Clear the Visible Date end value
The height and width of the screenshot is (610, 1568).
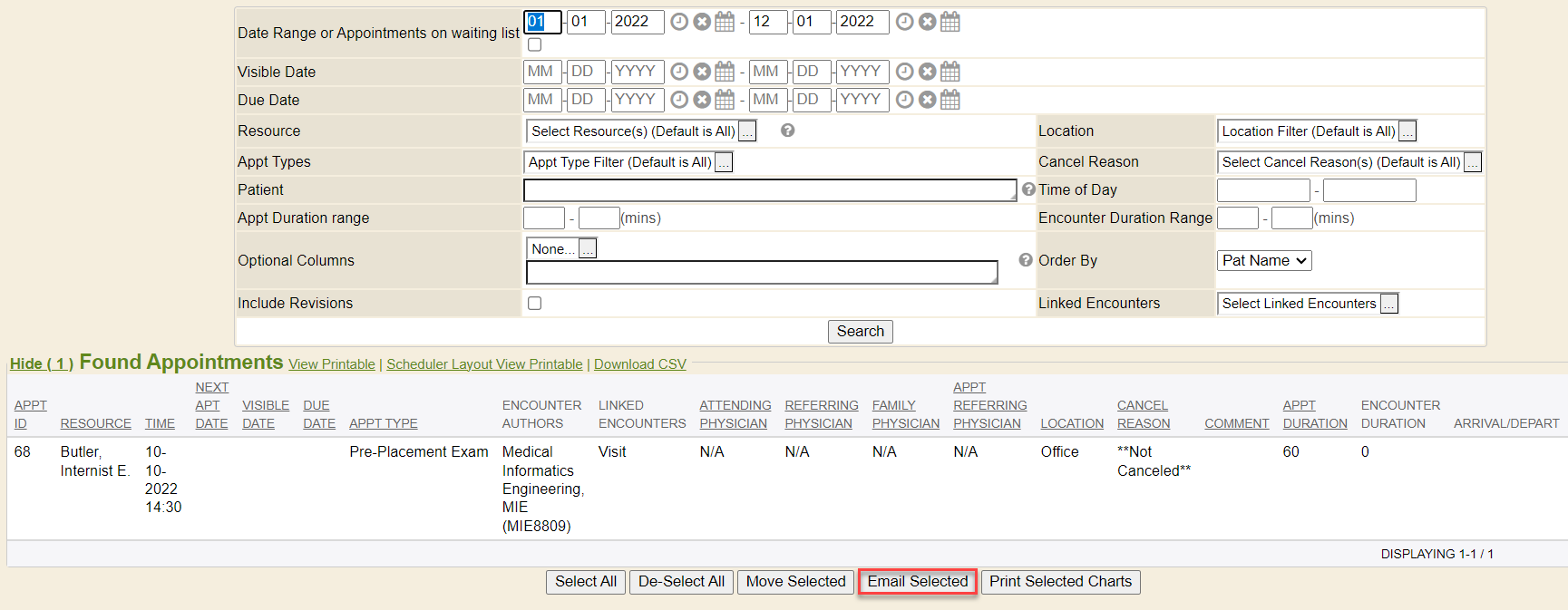point(927,72)
